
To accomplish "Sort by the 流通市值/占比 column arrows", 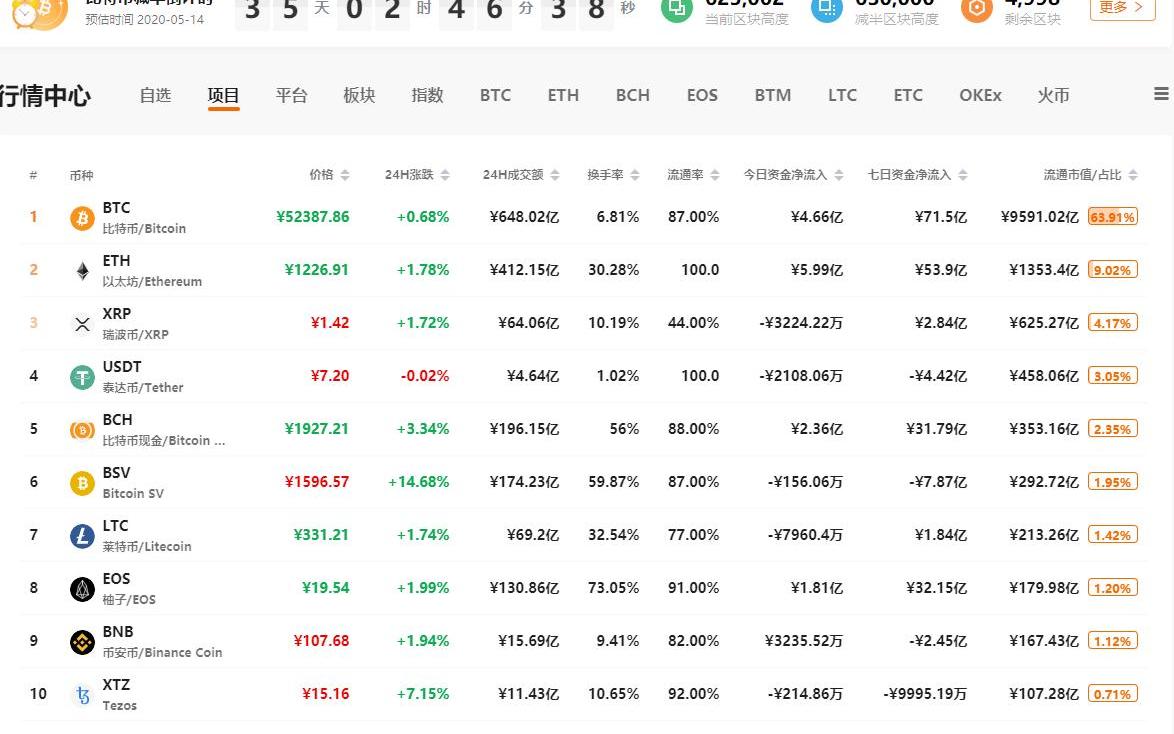I will pyautogui.click(x=1133, y=175).
